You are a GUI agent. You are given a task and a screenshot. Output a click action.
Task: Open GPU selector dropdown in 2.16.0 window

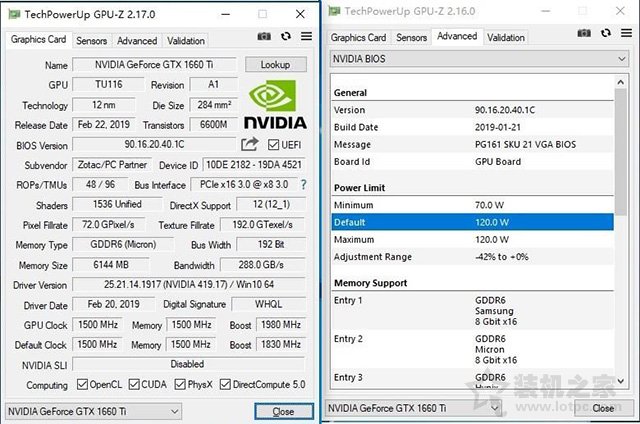tap(413, 408)
